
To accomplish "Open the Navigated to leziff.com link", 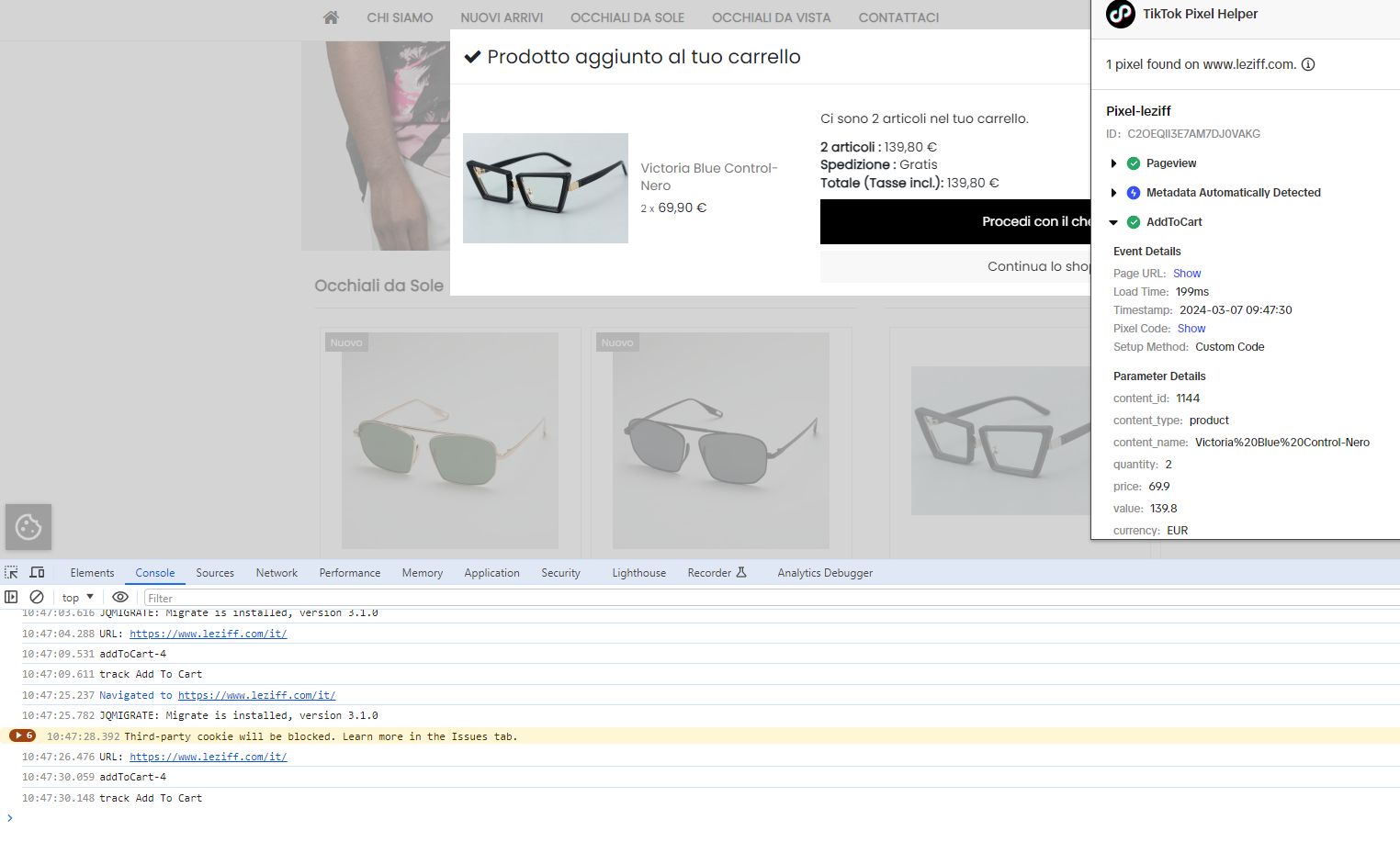I will click(x=256, y=695).
